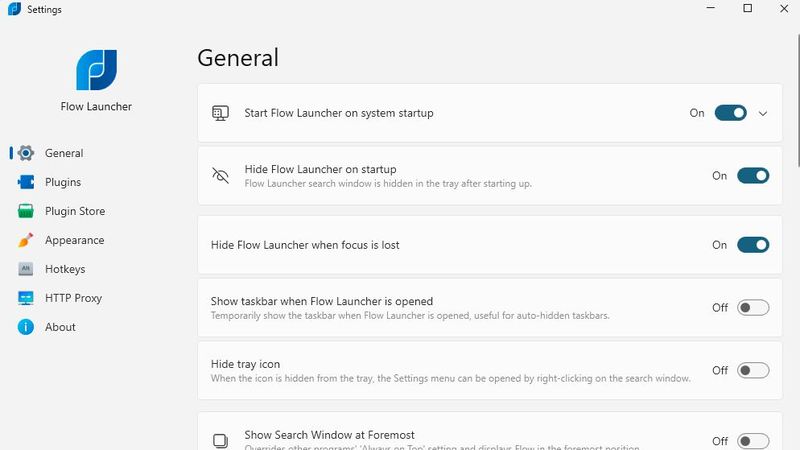
Task: Disable Hide Flow Launcher when focus is lost
Action: point(753,245)
